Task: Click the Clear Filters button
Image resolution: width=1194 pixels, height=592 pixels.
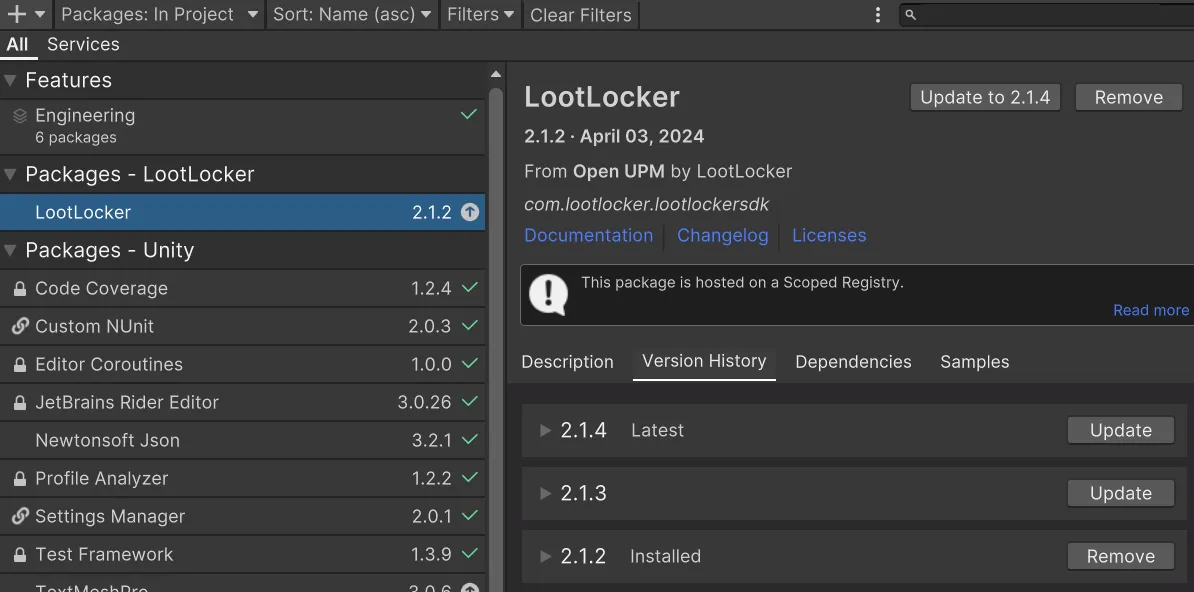Action: pyautogui.click(x=581, y=14)
